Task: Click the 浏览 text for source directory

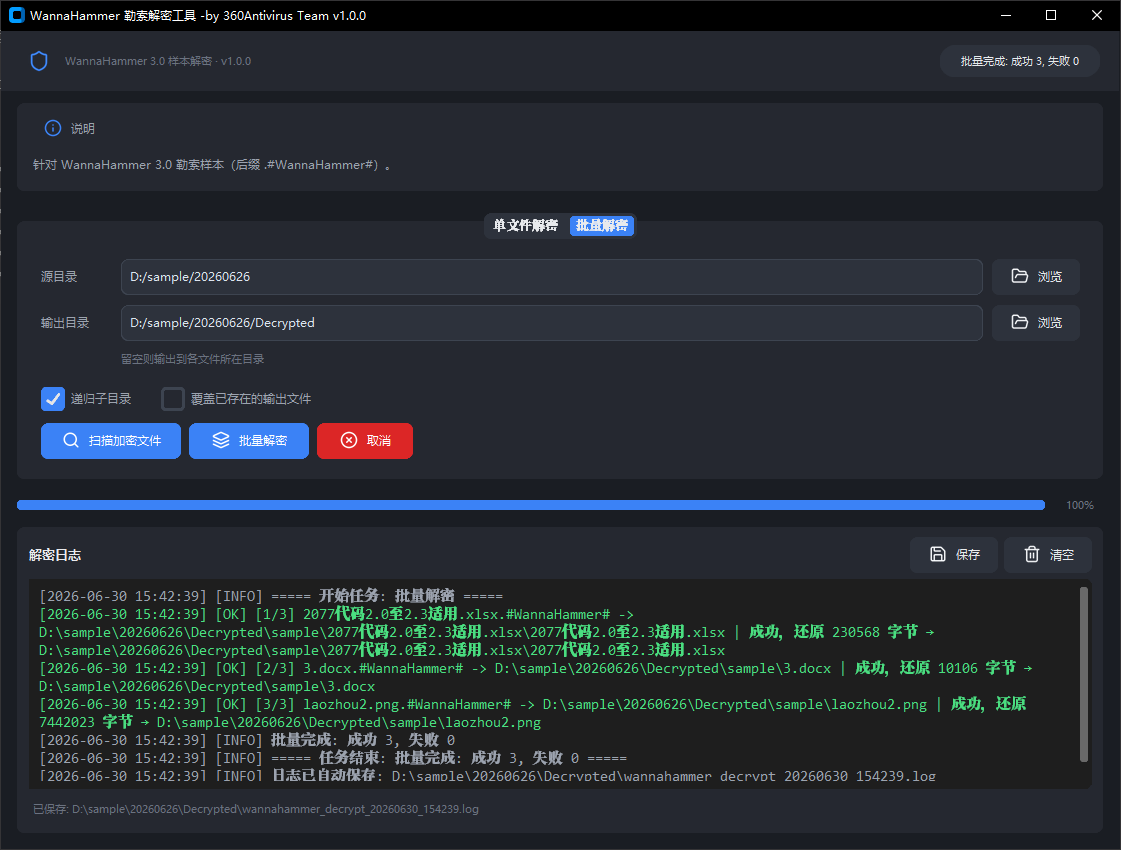Action: pyautogui.click(x=1050, y=277)
